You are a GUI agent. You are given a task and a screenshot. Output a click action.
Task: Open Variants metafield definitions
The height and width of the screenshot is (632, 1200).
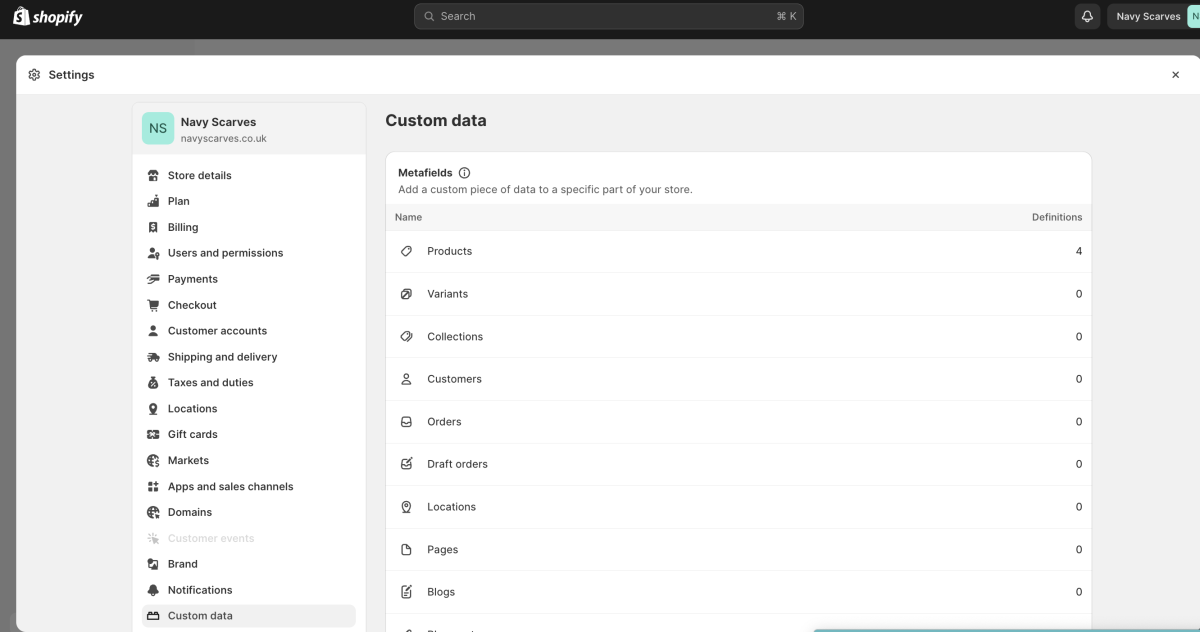(738, 294)
